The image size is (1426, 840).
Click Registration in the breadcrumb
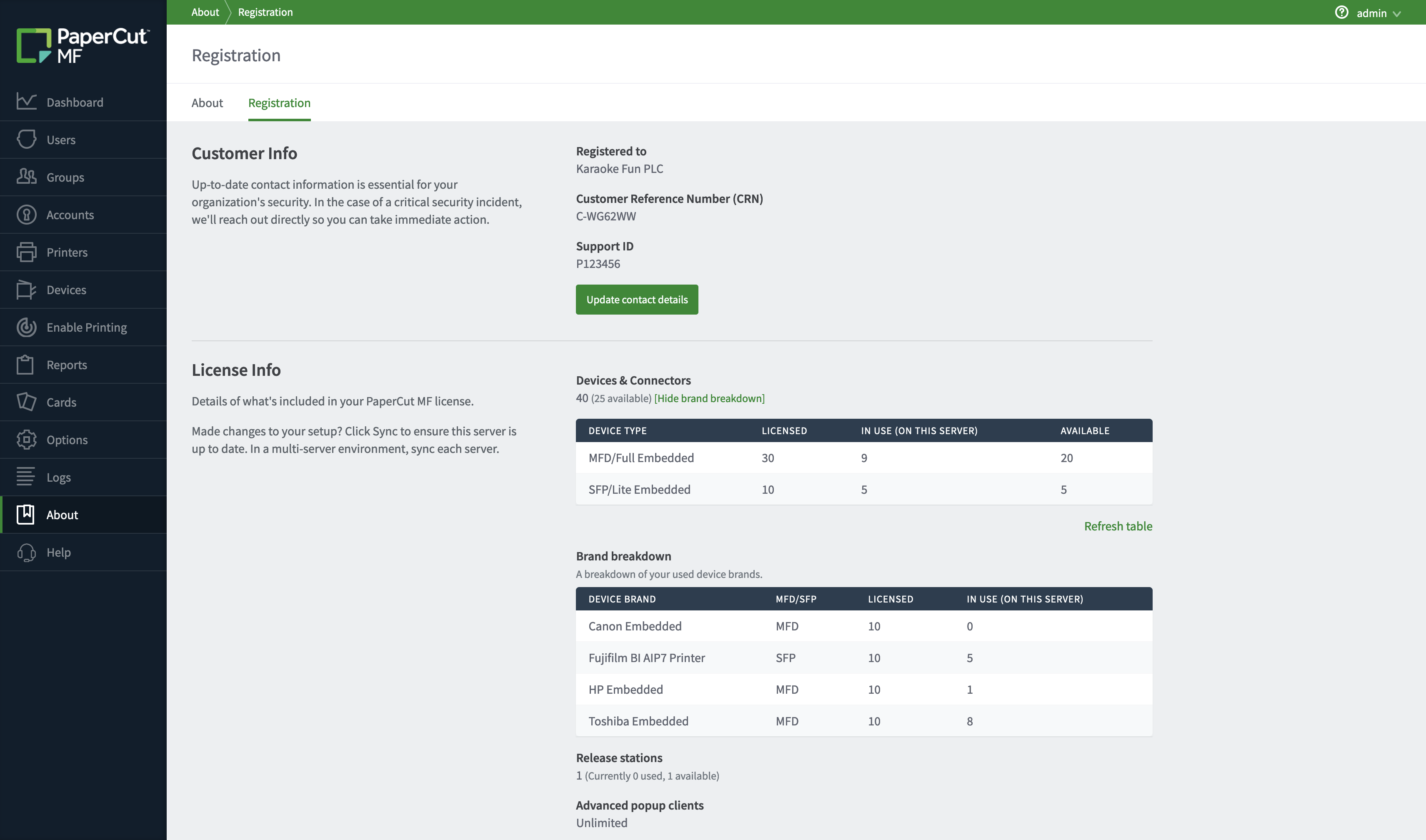tap(265, 12)
